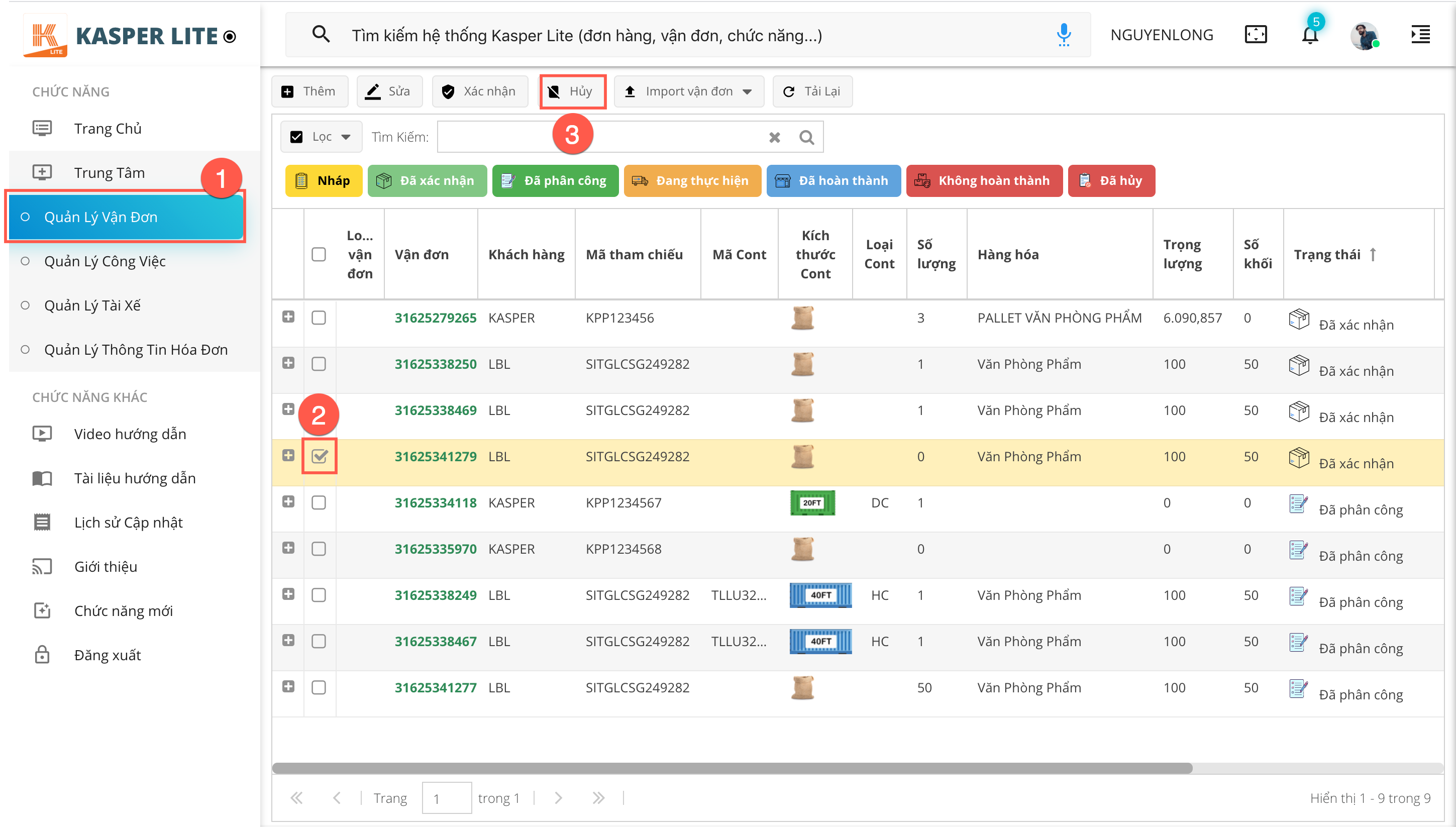Toggle fullscreen mode icon in header

tap(1255, 35)
